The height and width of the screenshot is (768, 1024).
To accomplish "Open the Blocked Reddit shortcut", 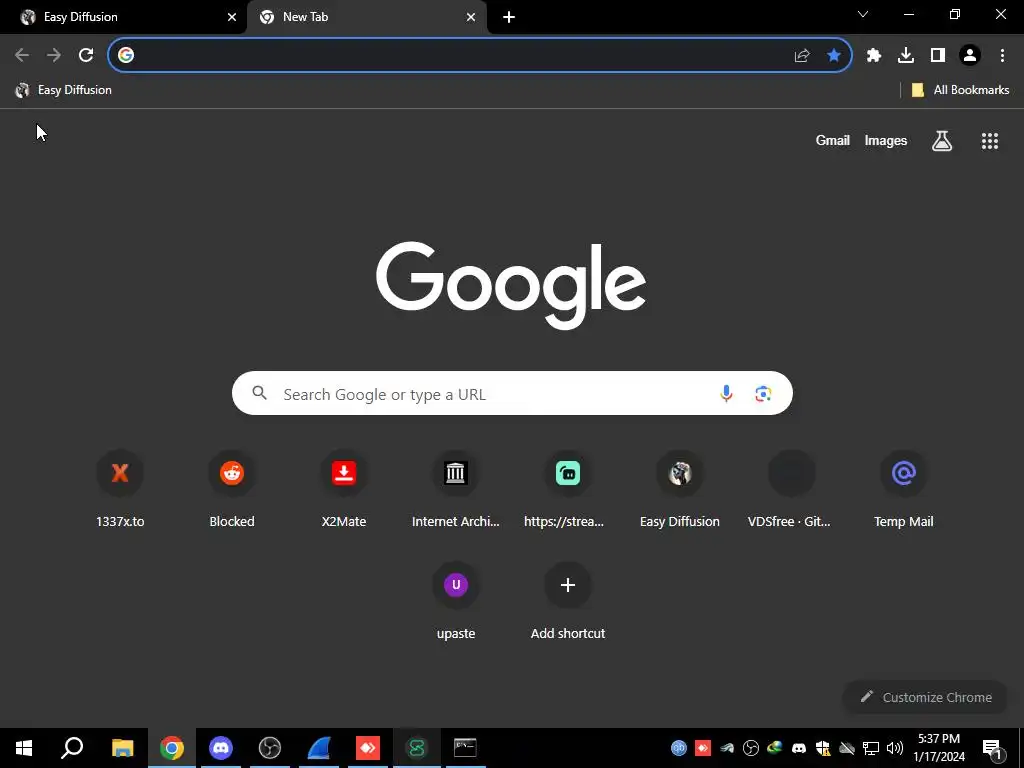I will point(232,488).
